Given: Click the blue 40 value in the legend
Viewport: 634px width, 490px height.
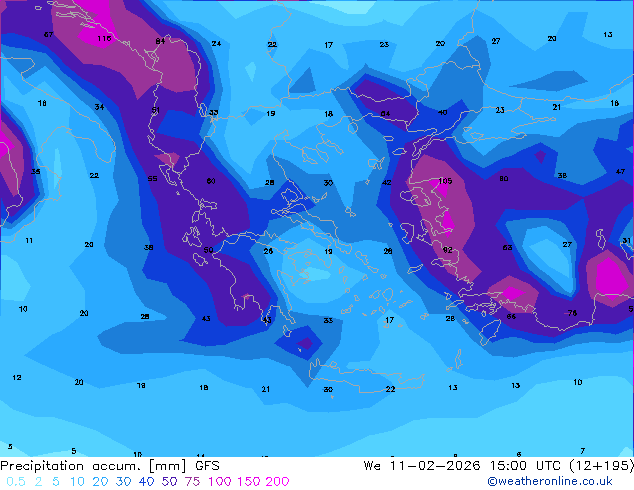Looking at the screenshot, I should [x=146, y=482].
